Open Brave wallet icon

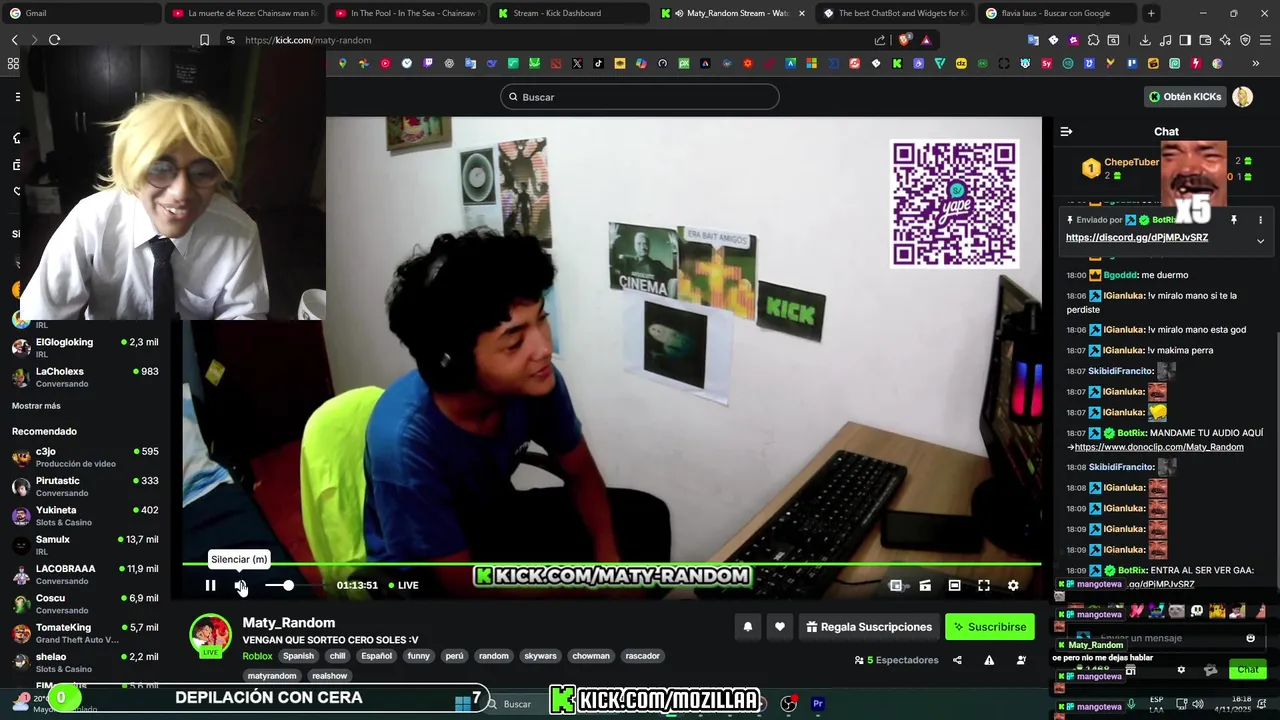point(1204,40)
